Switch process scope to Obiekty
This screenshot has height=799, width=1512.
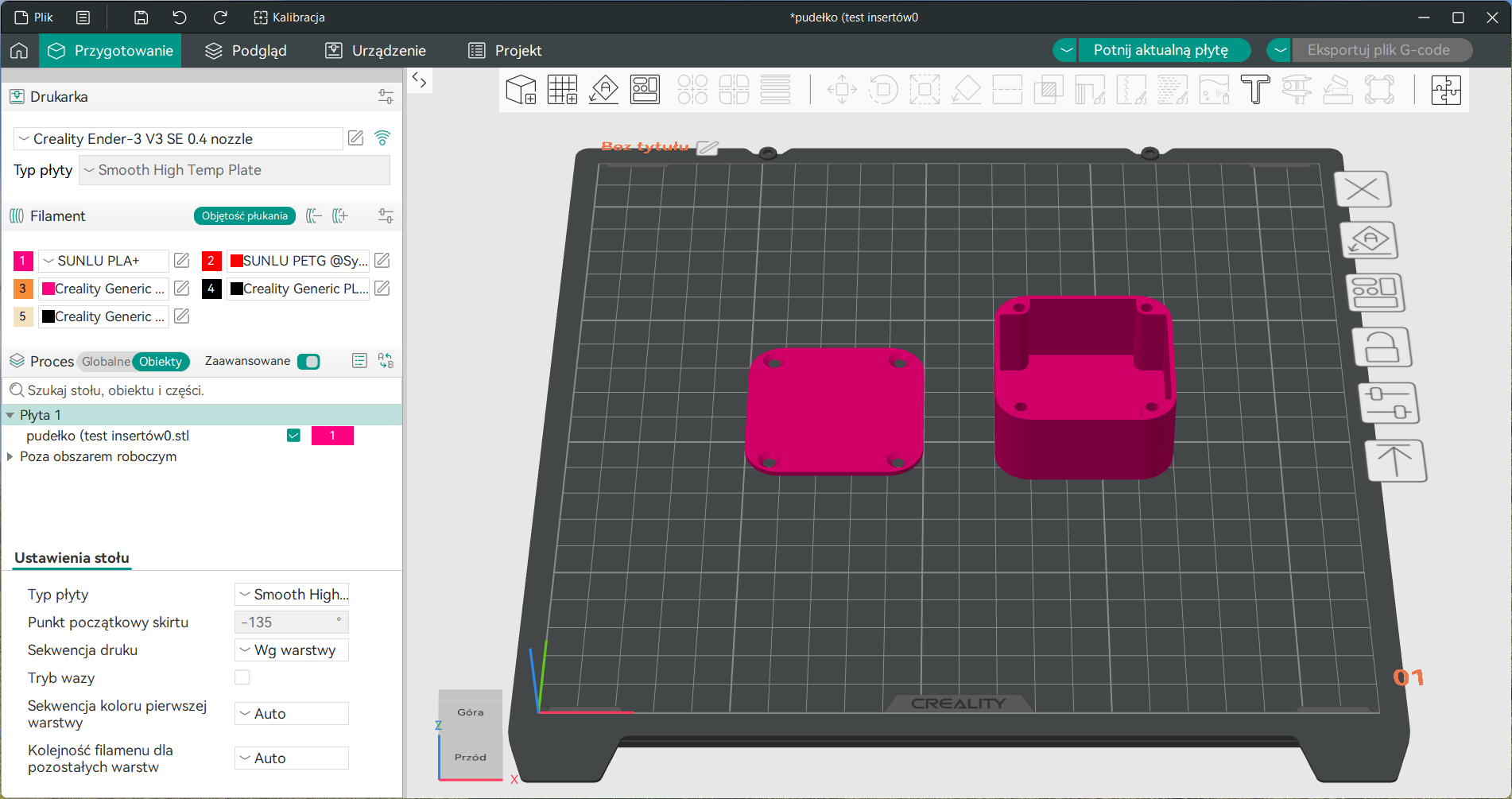point(161,362)
